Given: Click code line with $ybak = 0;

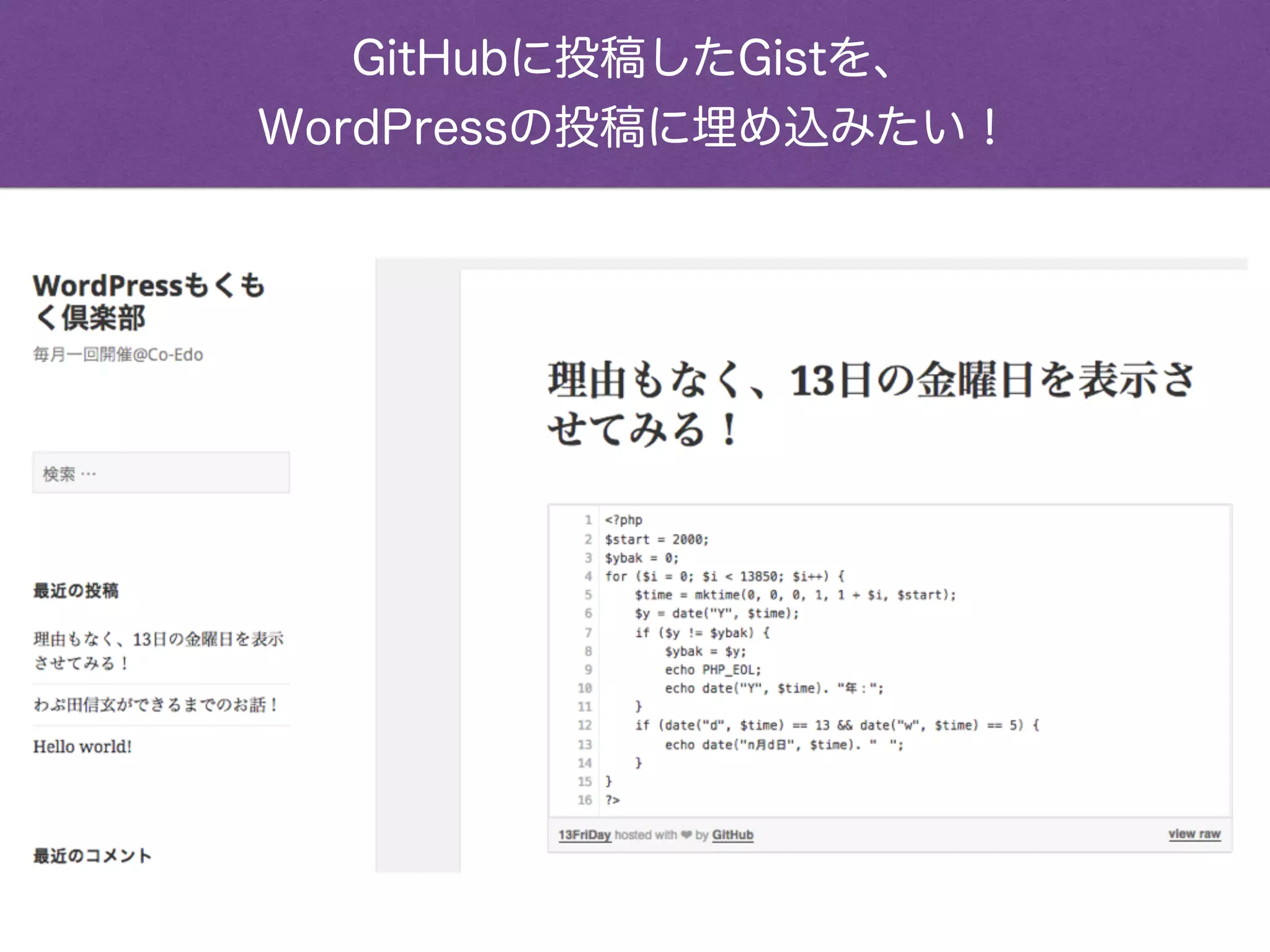Looking at the screenshot, I should click(642, 558).
